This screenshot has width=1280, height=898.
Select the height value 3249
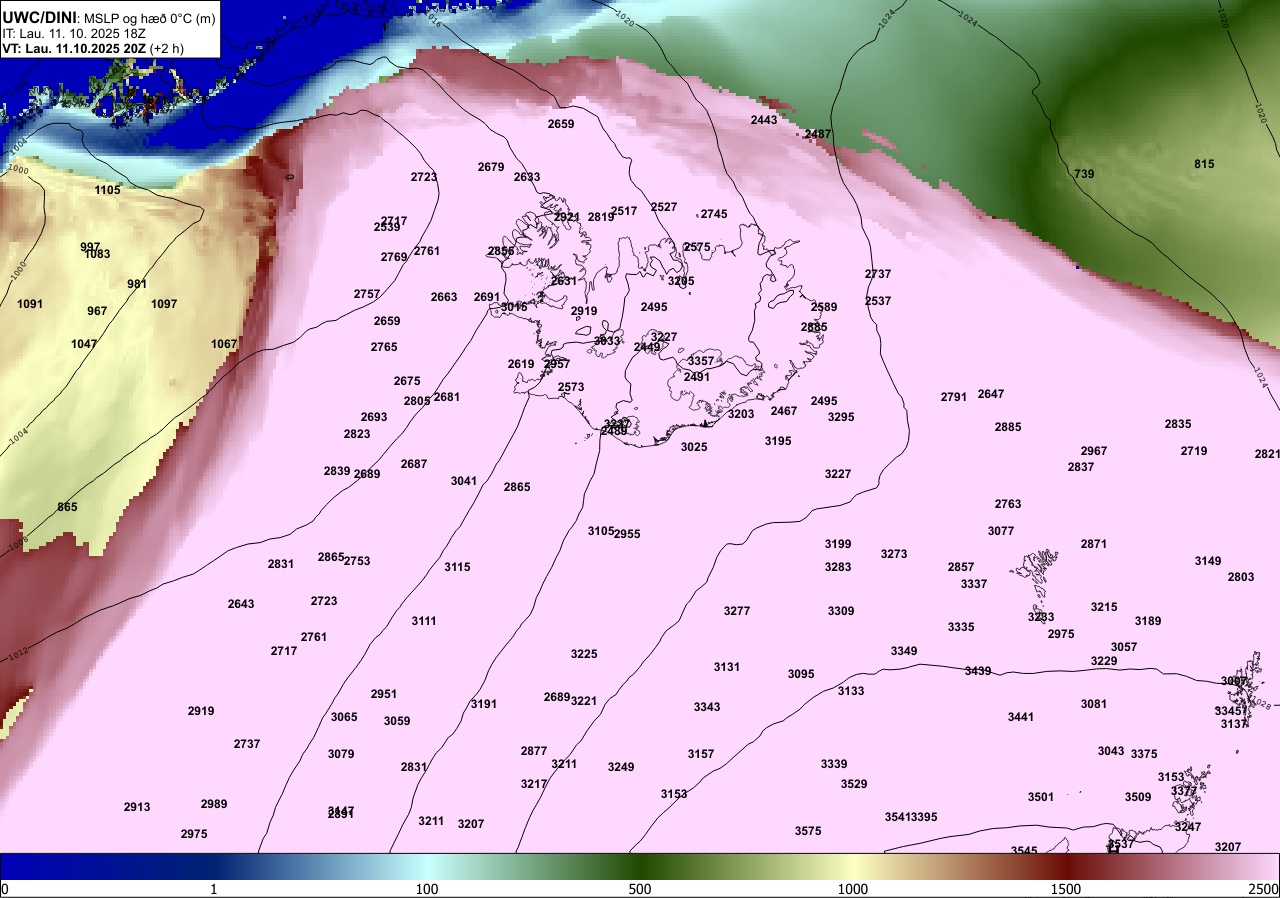(x=621, y=767)
